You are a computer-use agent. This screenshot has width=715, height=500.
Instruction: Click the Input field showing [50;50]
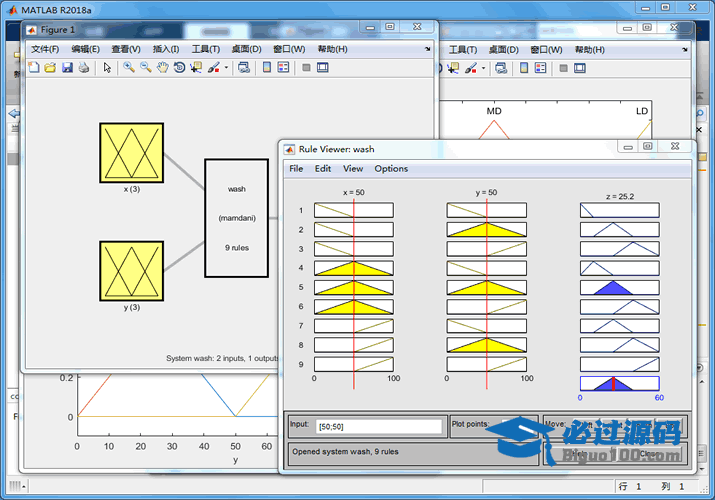coord(379,427)
